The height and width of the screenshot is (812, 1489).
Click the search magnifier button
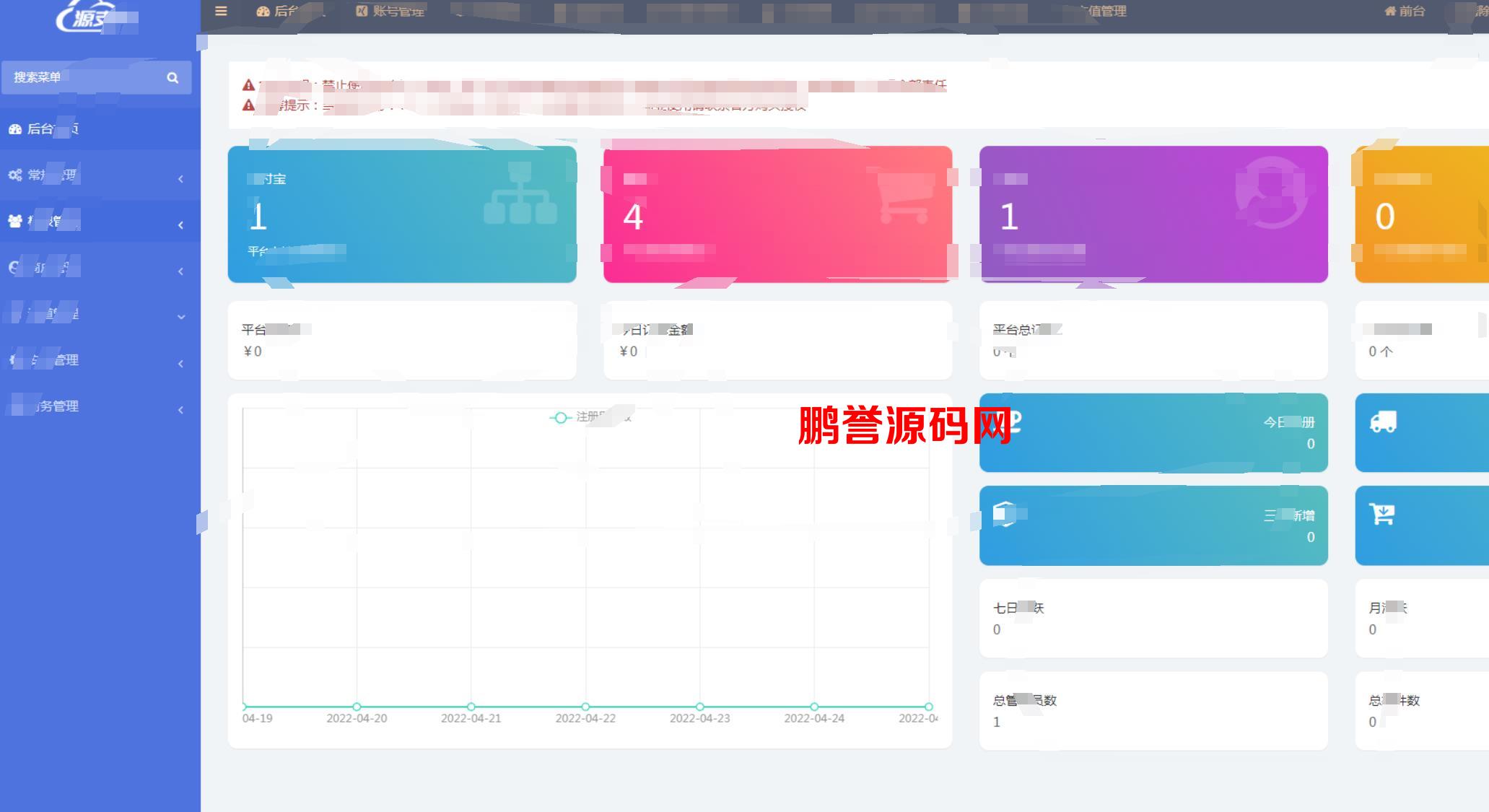173,77
